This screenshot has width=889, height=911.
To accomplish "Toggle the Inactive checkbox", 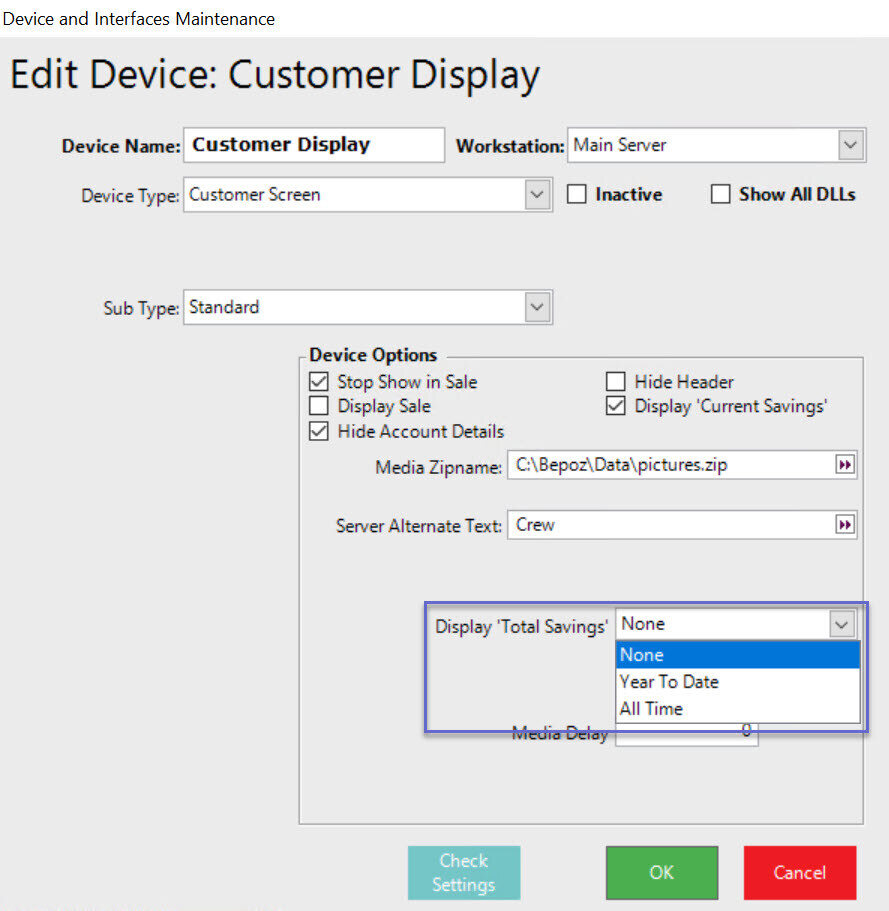I will pos(577,195).
